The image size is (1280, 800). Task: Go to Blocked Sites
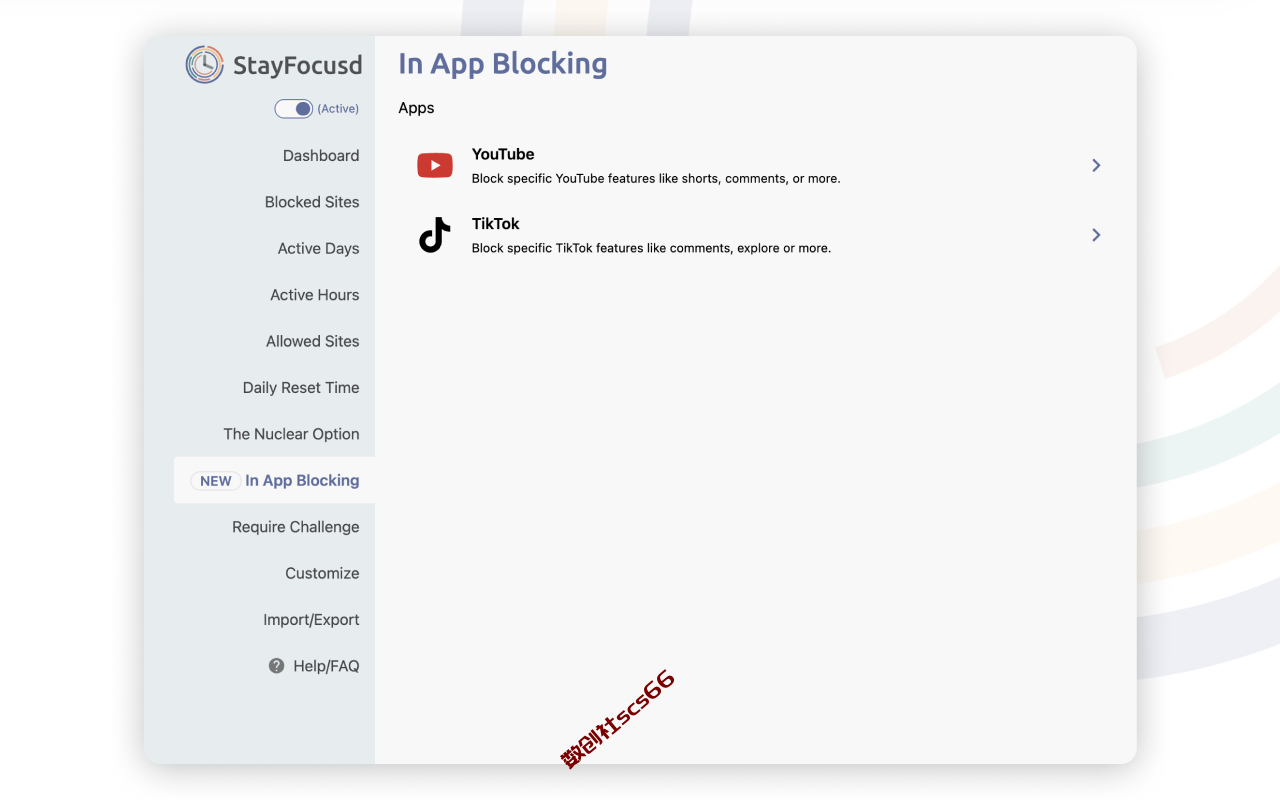coord(312,202)
